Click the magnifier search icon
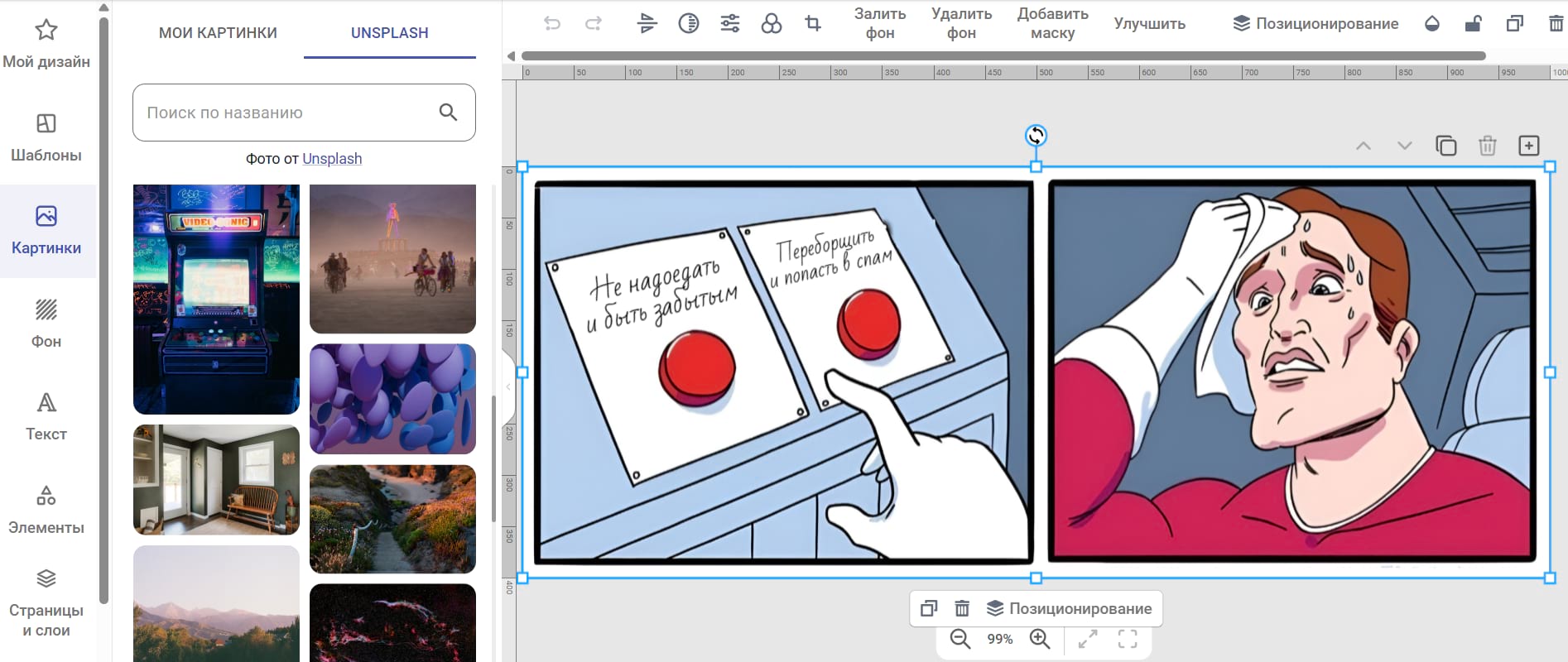This screenshot has width=1568, height=662. coord(448,113)
